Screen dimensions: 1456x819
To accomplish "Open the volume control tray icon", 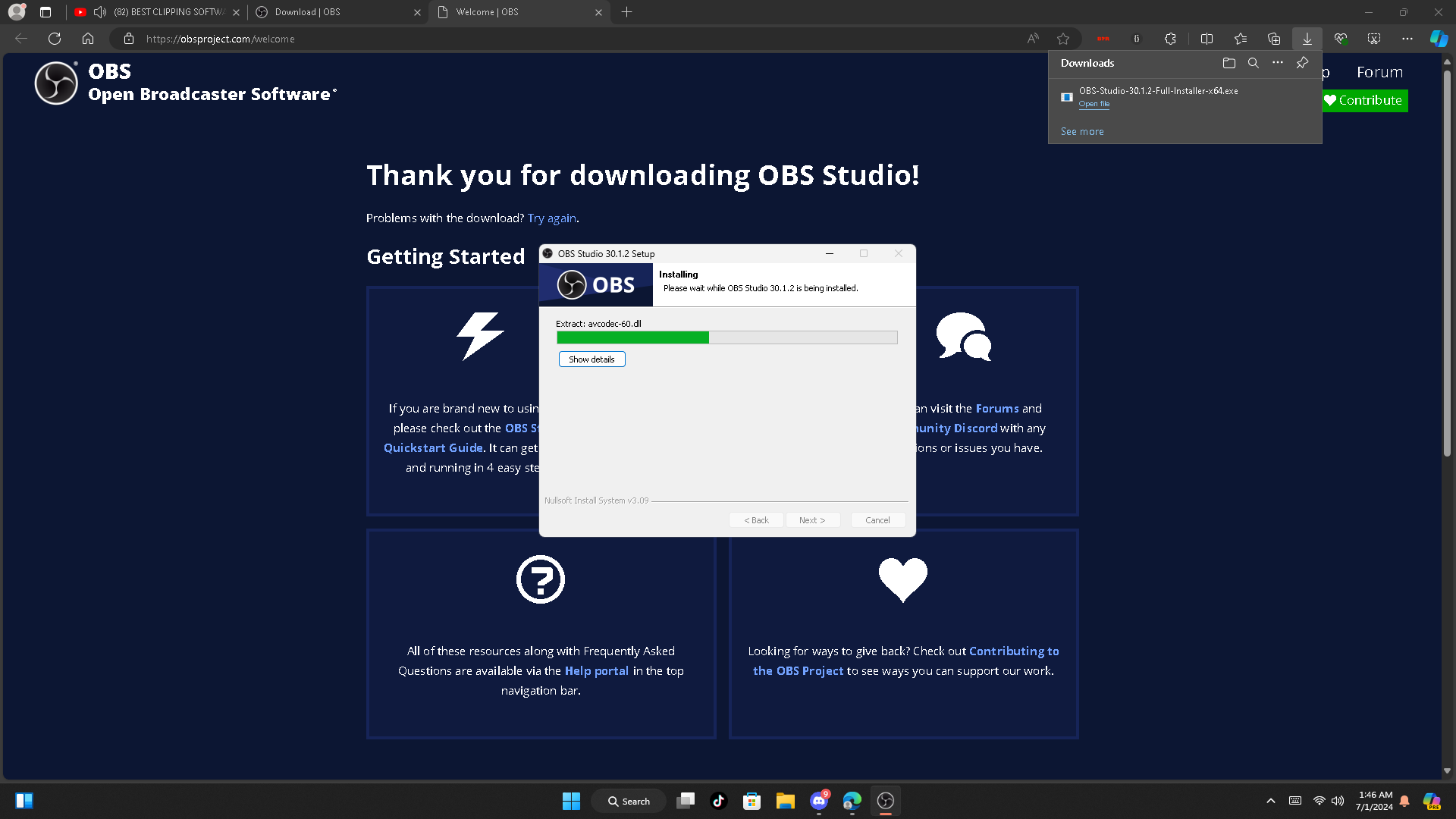I will tap(1338, 801).
